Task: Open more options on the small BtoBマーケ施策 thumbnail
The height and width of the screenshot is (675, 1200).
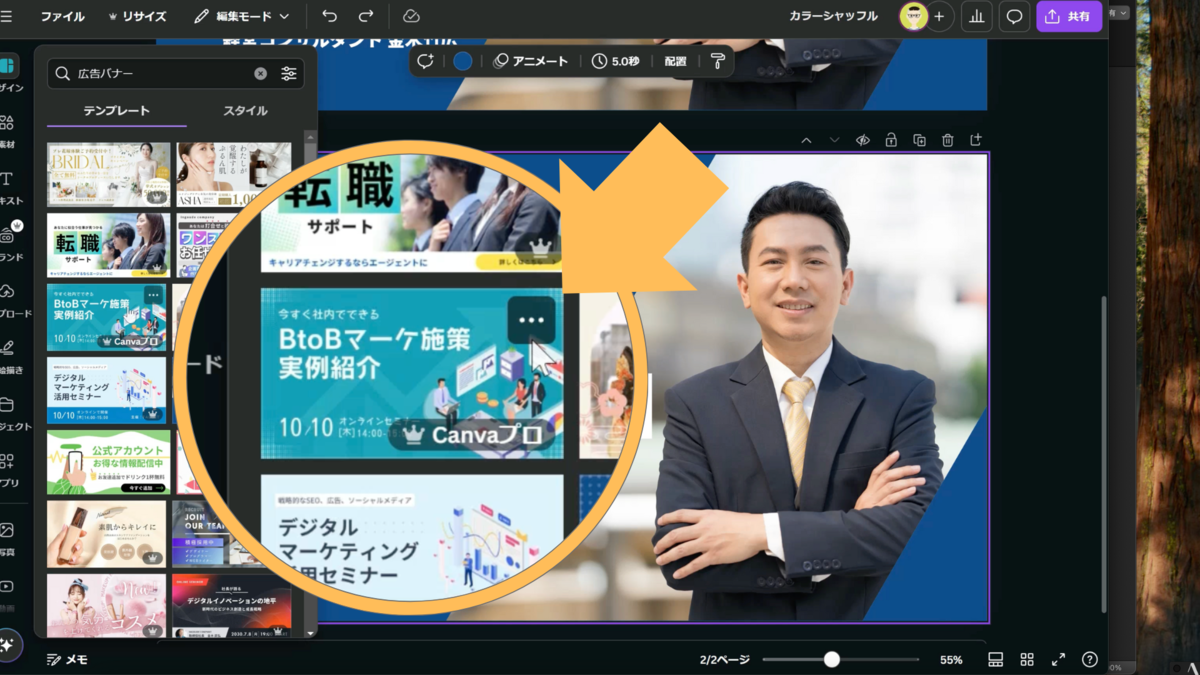Action: click(152, 295)
